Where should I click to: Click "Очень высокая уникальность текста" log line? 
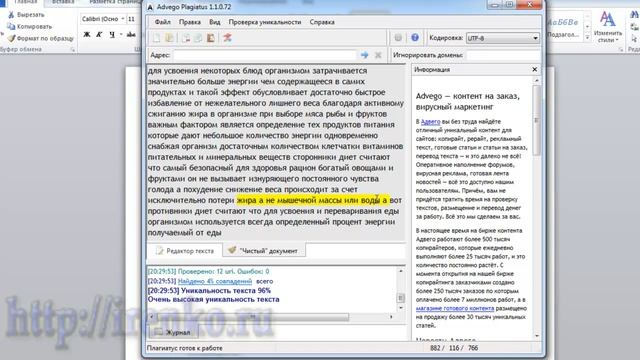pos(213,299)
